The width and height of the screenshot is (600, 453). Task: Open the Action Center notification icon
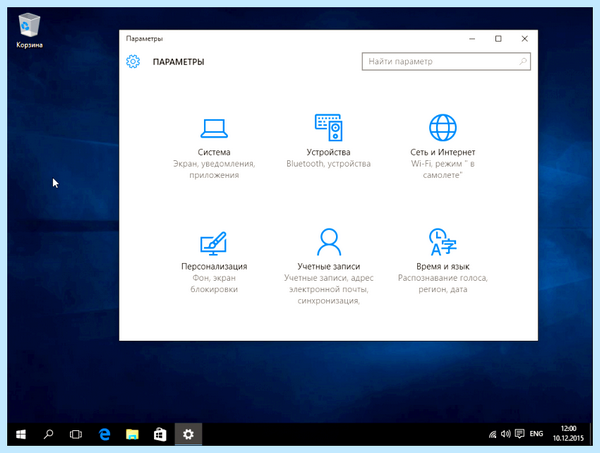point(519,434)
